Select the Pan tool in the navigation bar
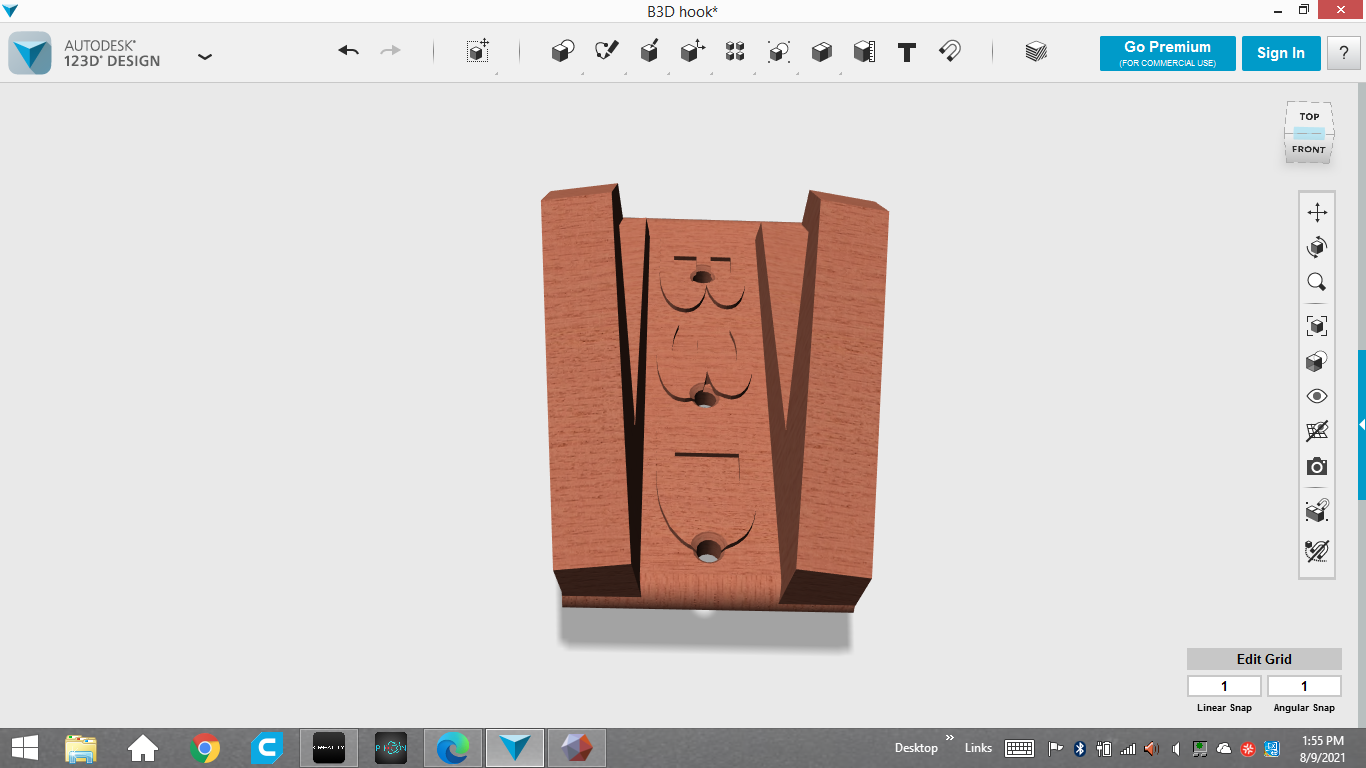 (1317, 212)
